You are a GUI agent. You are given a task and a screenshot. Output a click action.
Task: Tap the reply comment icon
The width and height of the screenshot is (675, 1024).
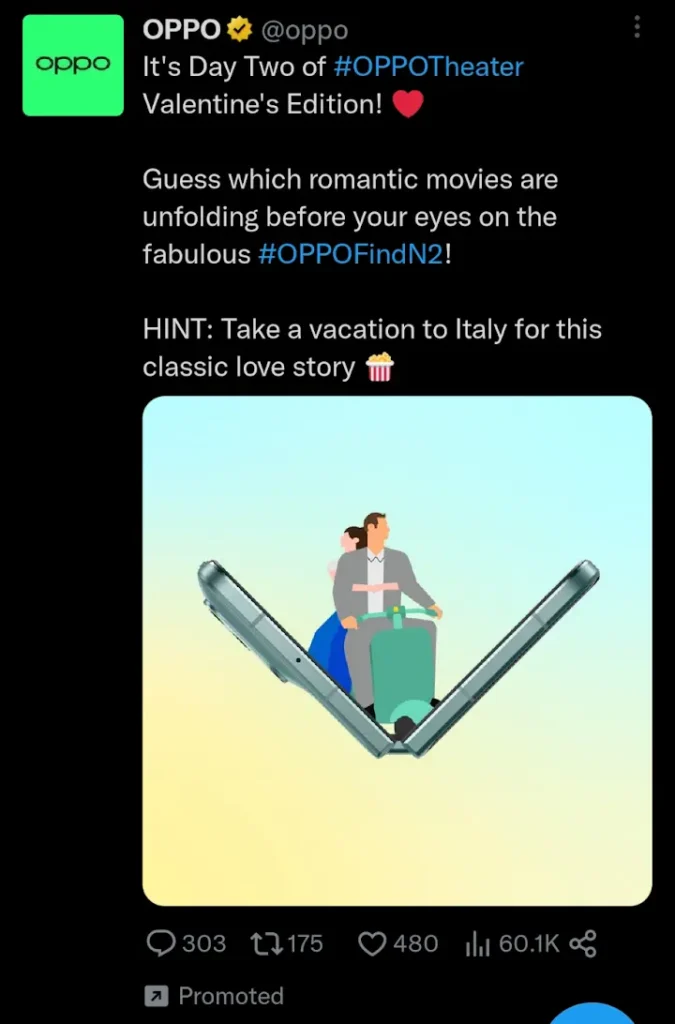(161, 943)
